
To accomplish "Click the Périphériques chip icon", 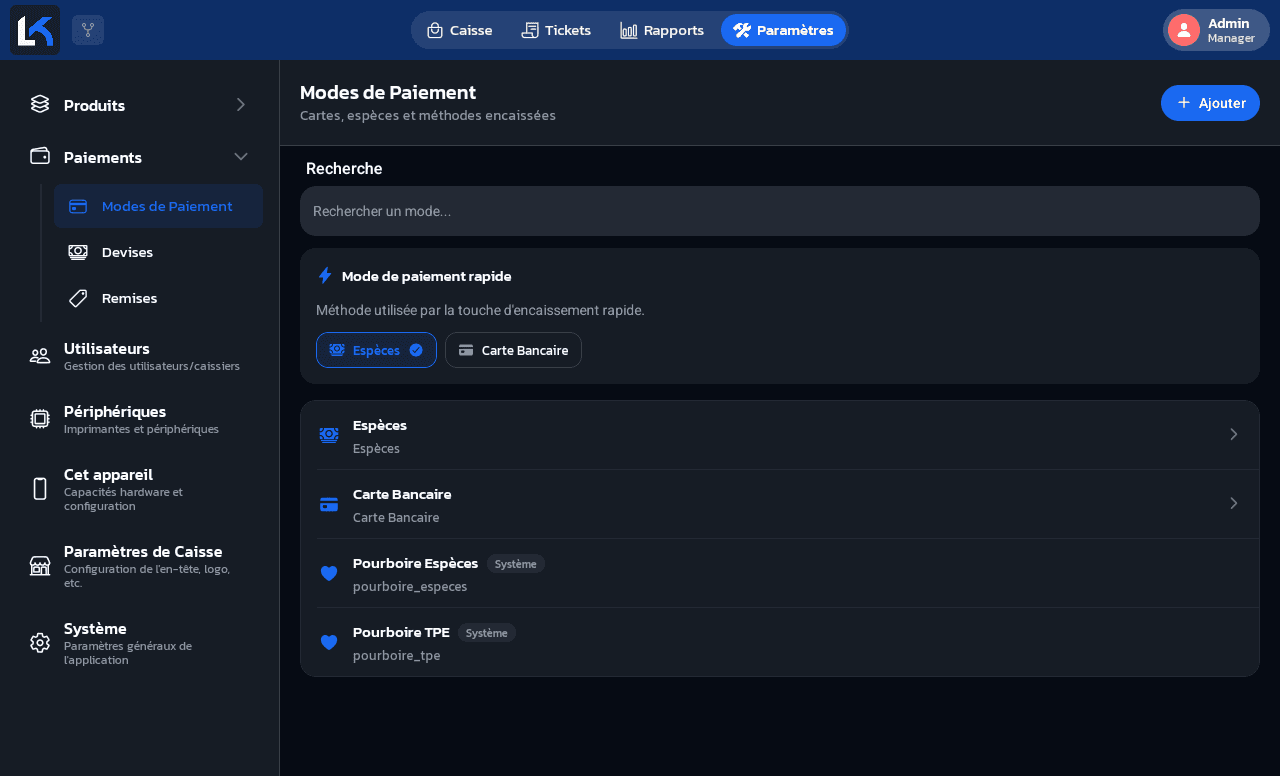I will click(x=40, y=419).
